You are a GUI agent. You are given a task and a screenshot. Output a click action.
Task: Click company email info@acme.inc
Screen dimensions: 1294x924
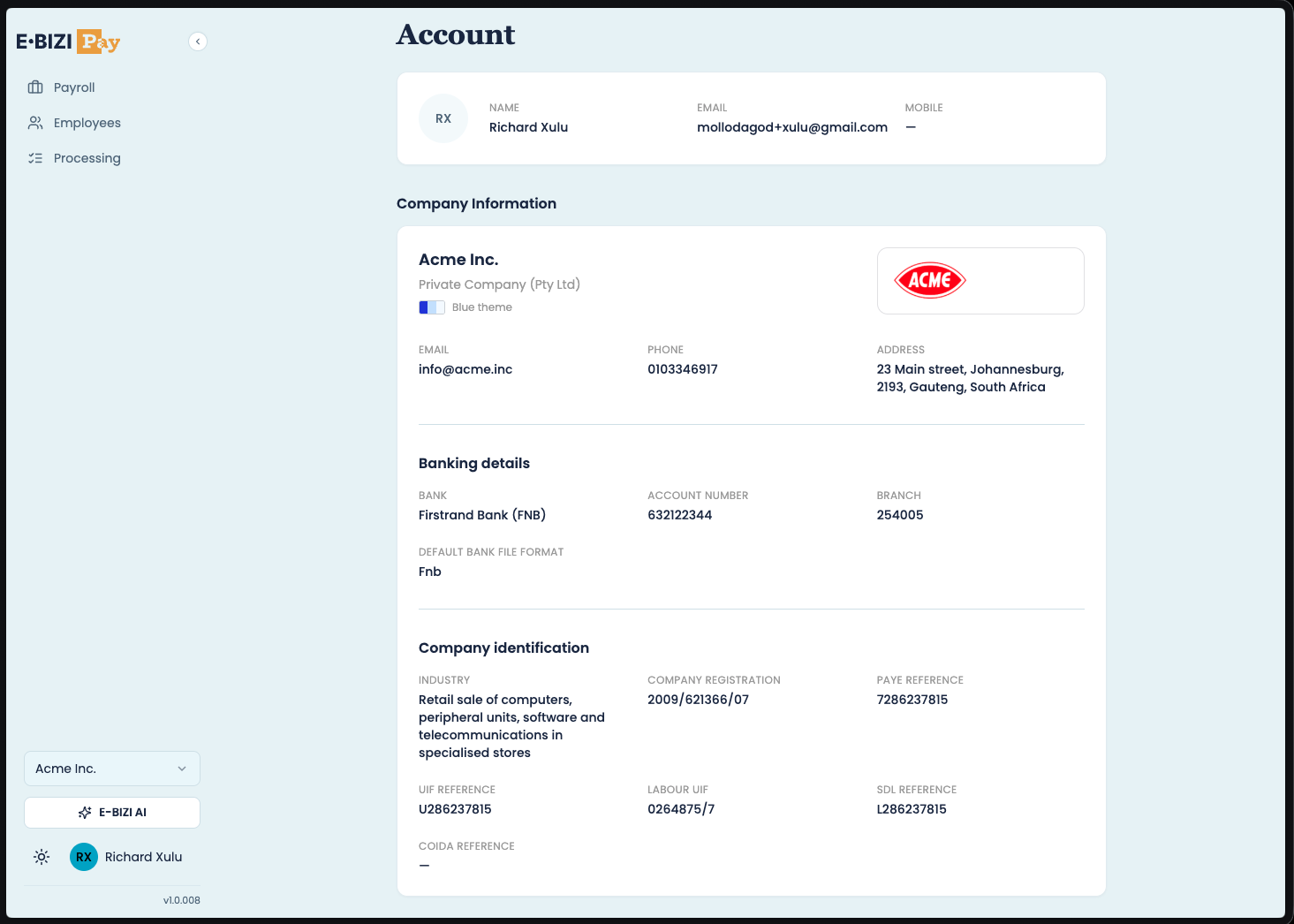tap(465, 369)
